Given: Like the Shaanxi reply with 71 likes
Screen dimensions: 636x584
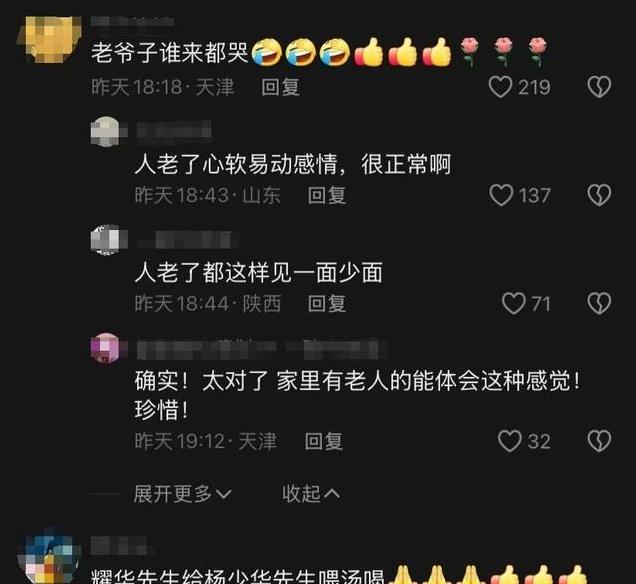Looking at the screenshot, I should tap(514, 303).
